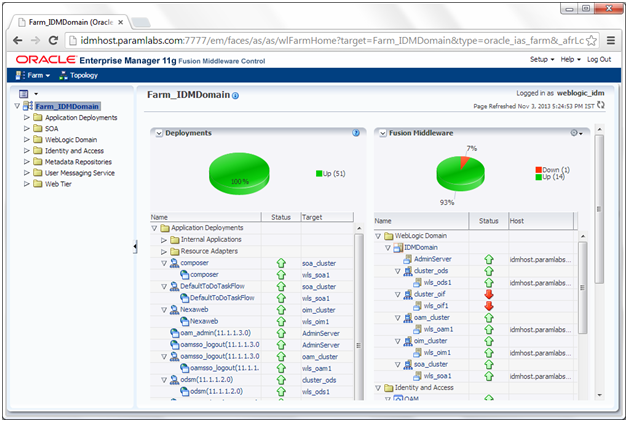Viewport: 628px width, 422px height.
Task: Click the red down status arrow for cluster_oif
Action: coord(489,294)
